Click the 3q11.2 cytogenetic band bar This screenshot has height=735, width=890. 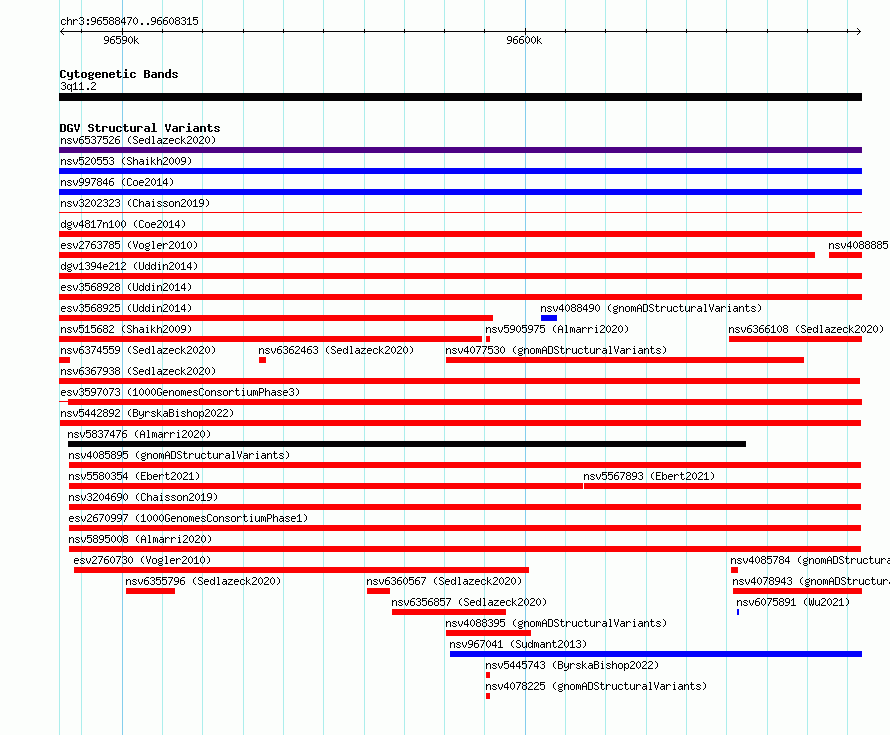click(x=460, y=97)
